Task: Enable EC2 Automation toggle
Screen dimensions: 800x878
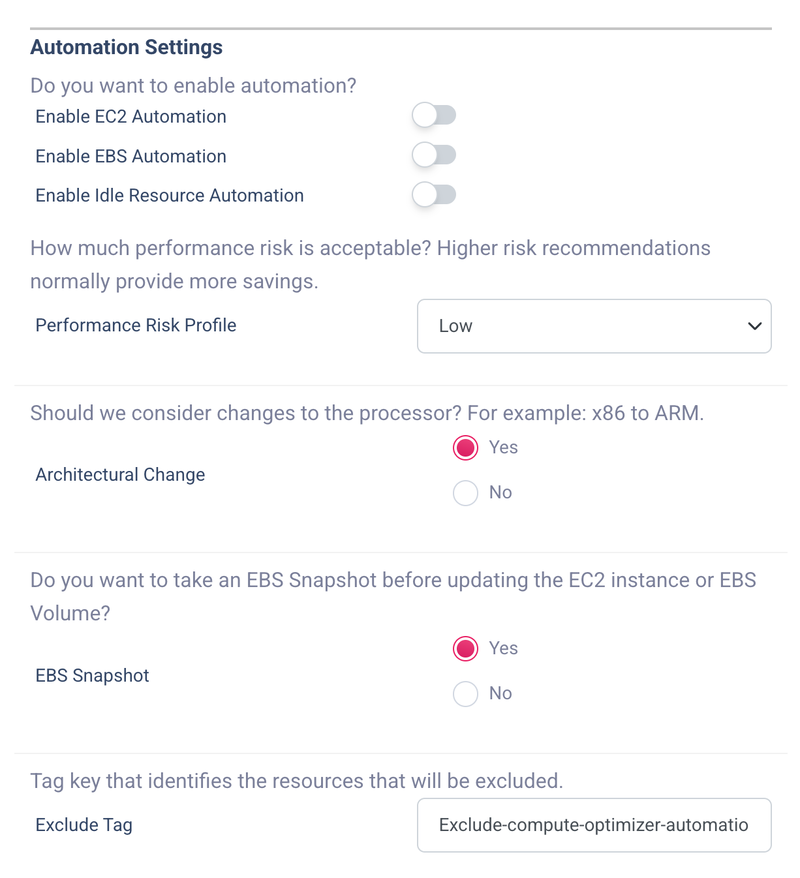Action: tap(434, 115)
